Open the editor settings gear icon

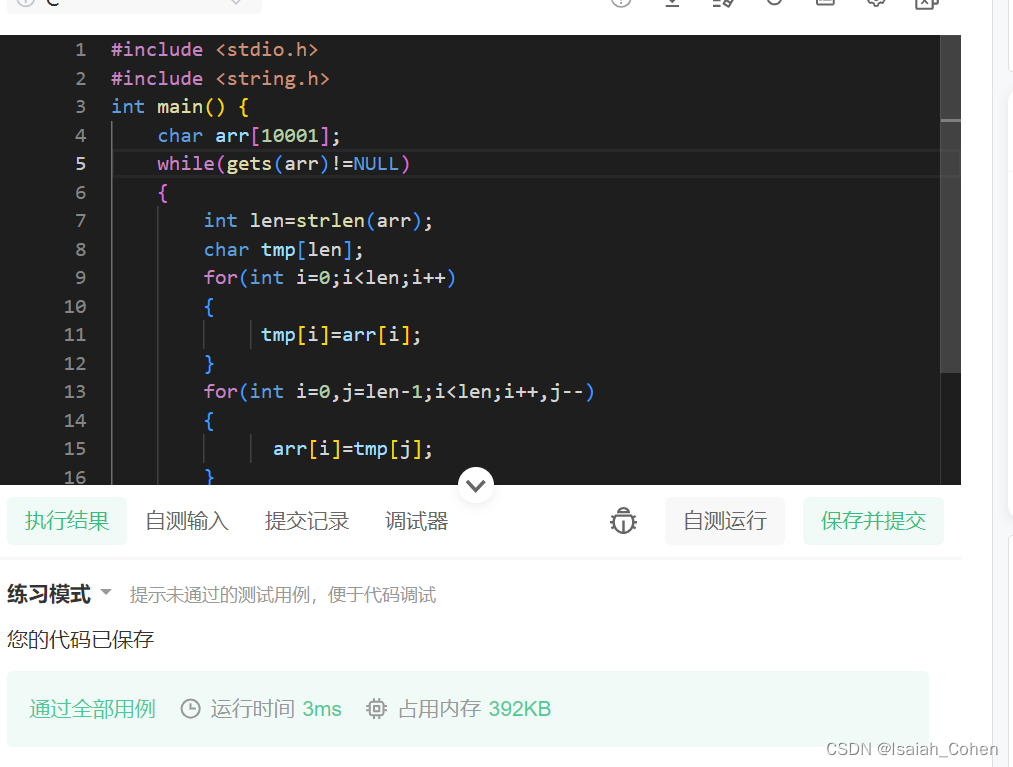click(x=876, y=5)
